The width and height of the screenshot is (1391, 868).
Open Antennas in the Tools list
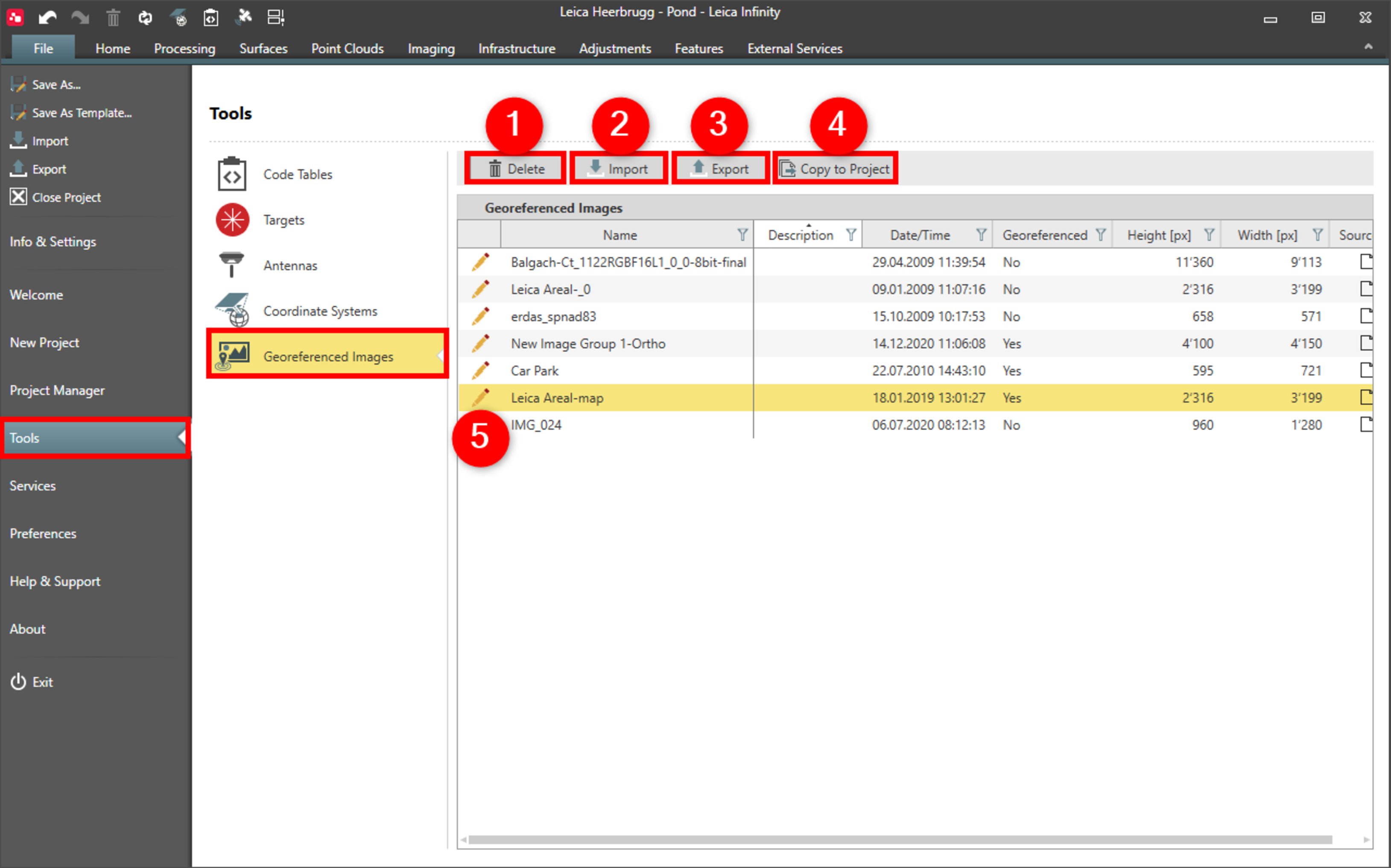point(327,265)
